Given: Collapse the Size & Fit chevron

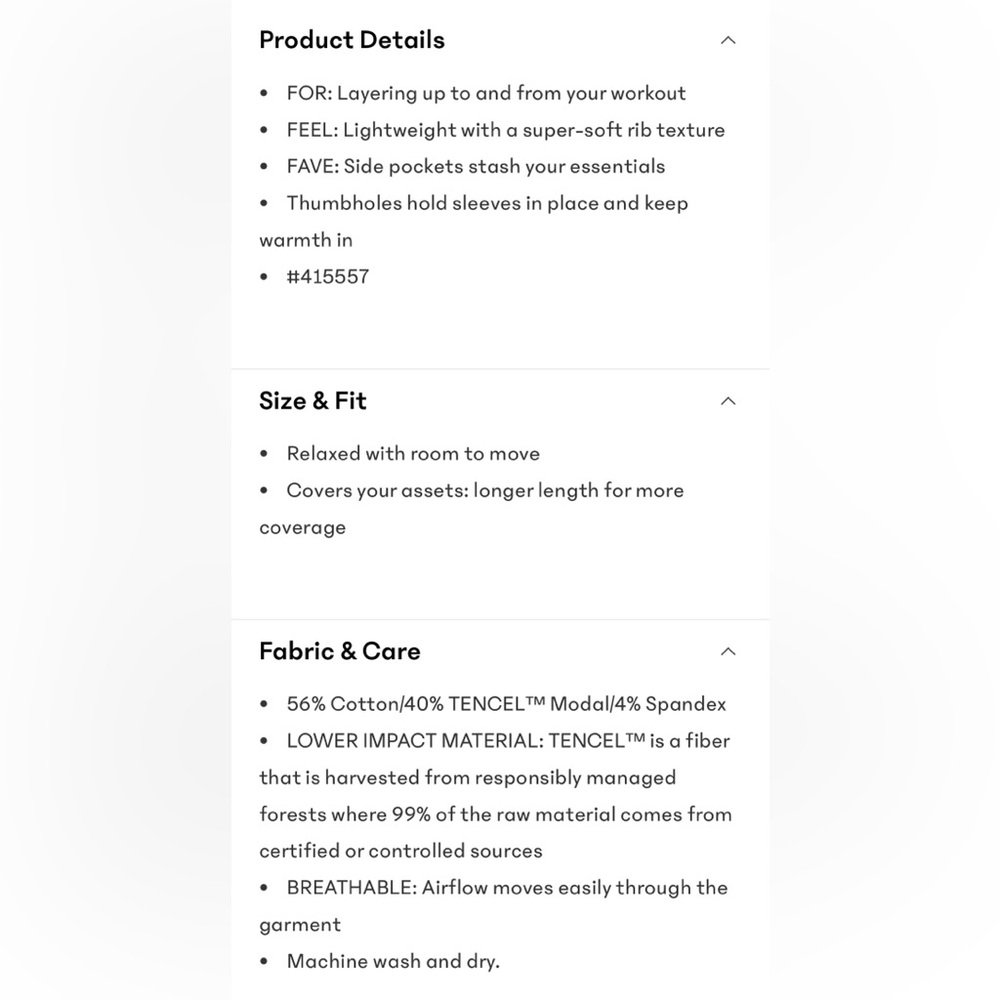Looking at the screenshot, I should (728, 401).
